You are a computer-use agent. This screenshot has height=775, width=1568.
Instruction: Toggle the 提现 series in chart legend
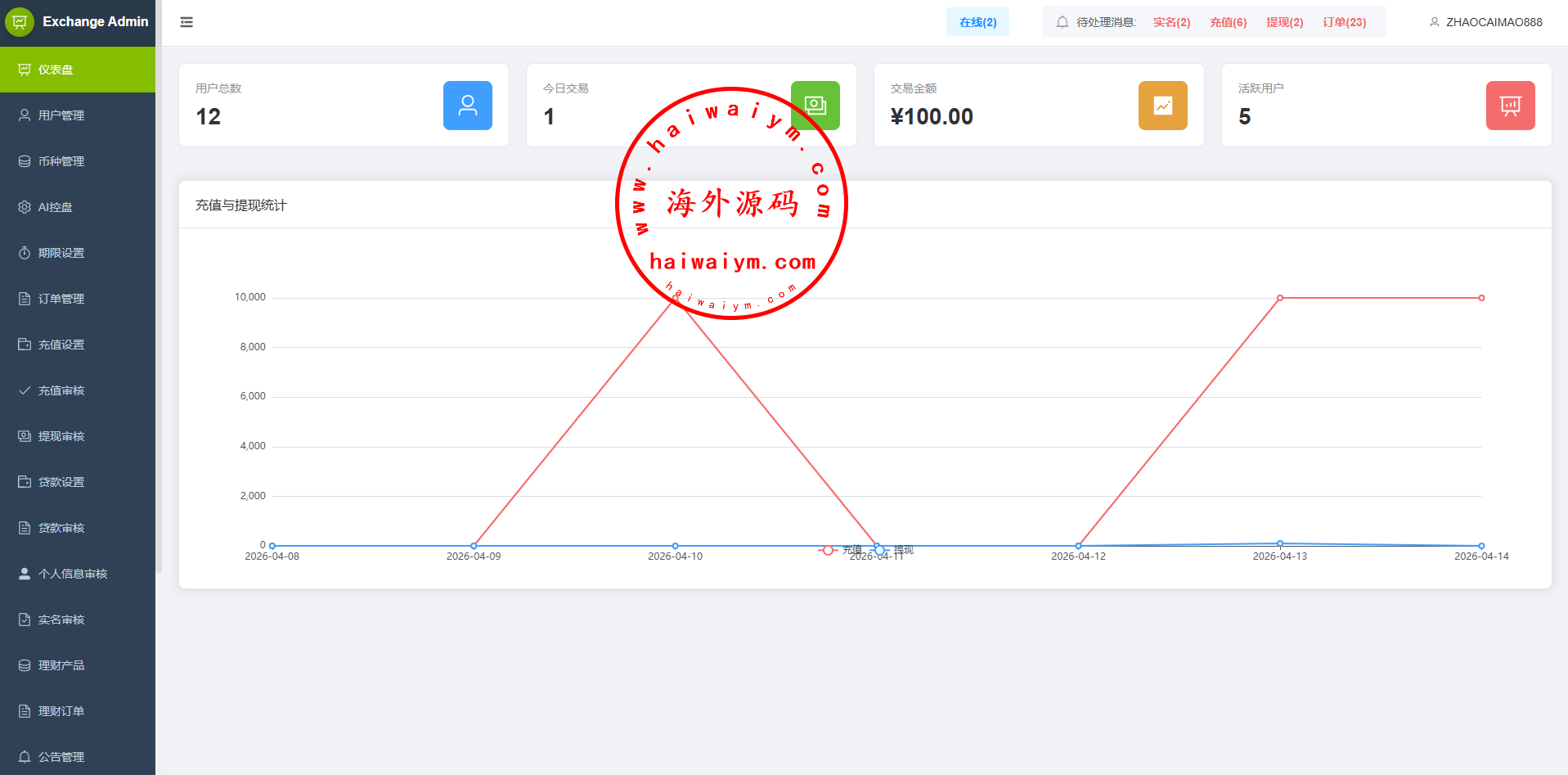893,550
